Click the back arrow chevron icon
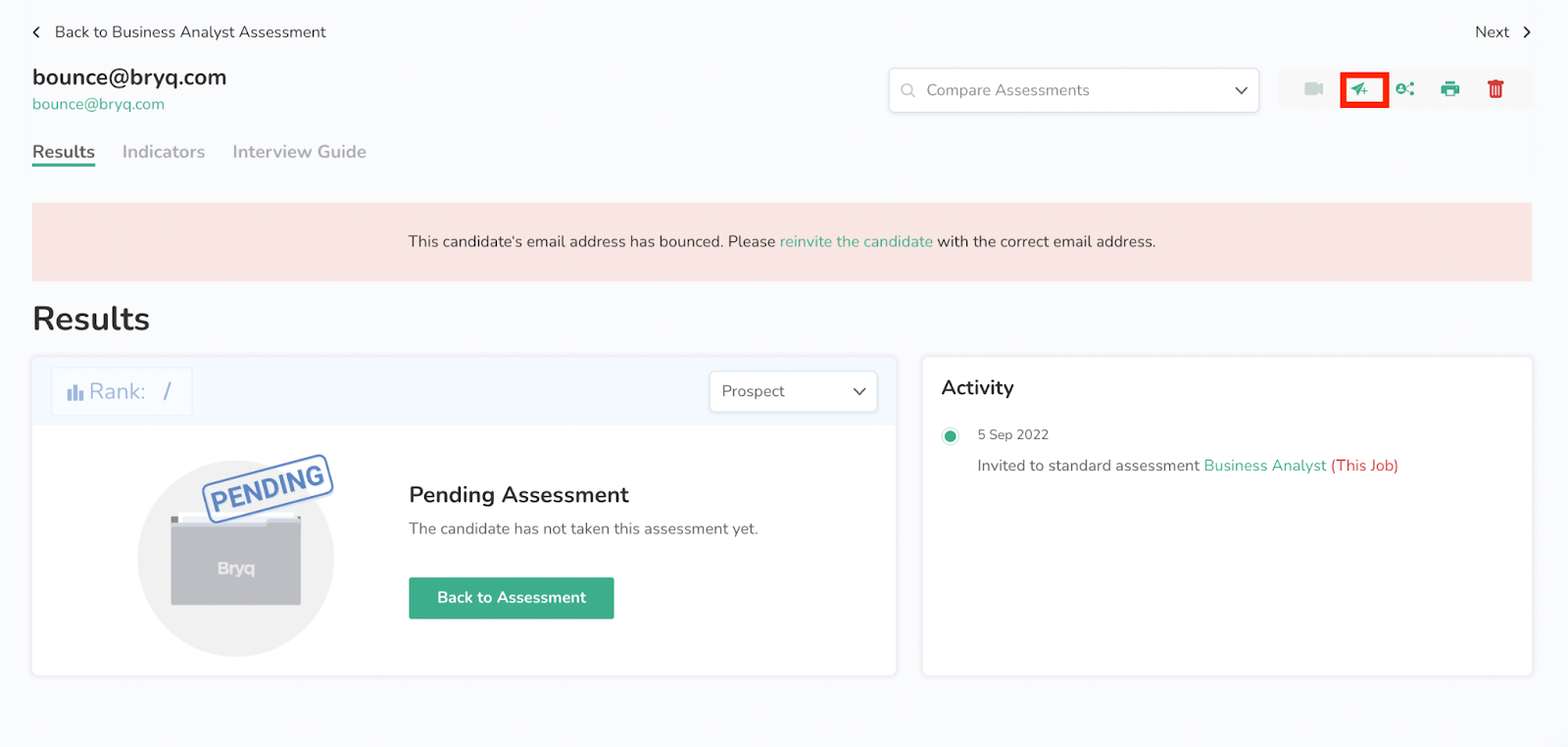Viewport: 1568px width, 747px height. (x=37, y=32)
